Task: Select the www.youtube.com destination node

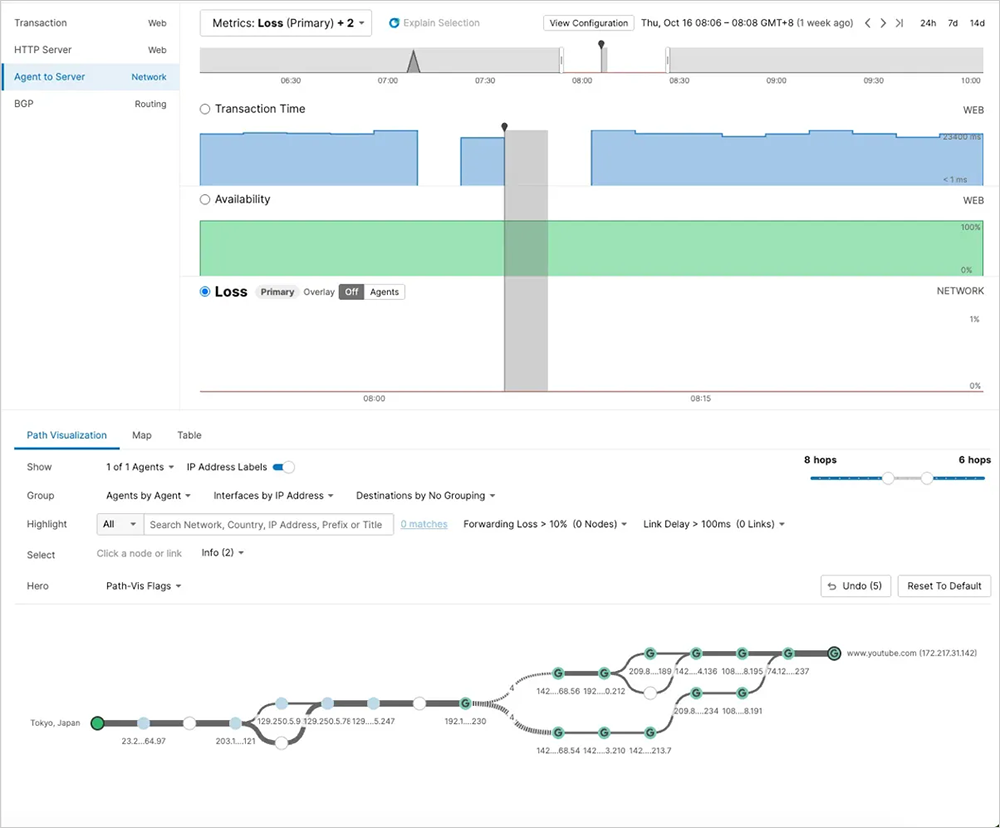Action: pos(835,652)
